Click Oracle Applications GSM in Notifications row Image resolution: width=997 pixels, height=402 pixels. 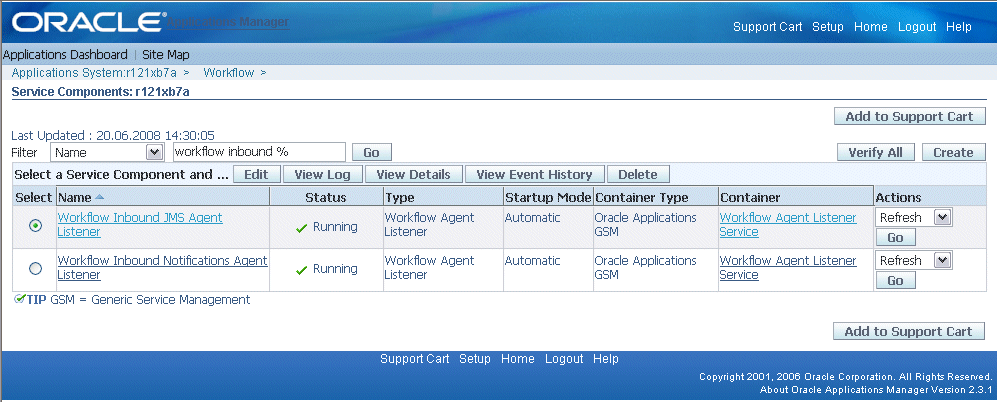tap(645, 267)
